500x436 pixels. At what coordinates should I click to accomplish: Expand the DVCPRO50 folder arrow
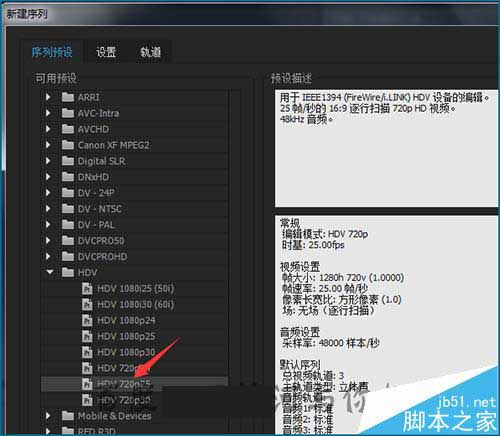pos(48,240)
